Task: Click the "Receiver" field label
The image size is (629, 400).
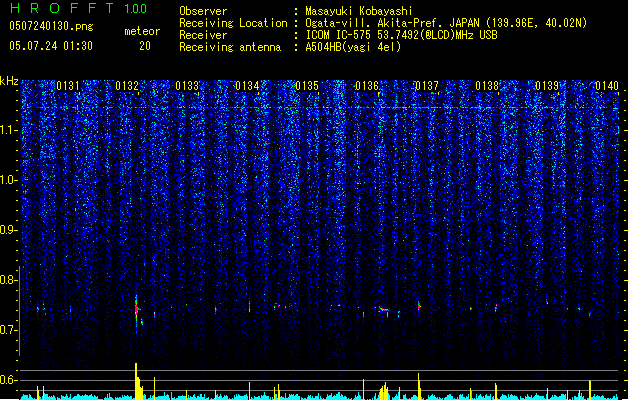Action: pyautogui.click(x=203, y=35)
